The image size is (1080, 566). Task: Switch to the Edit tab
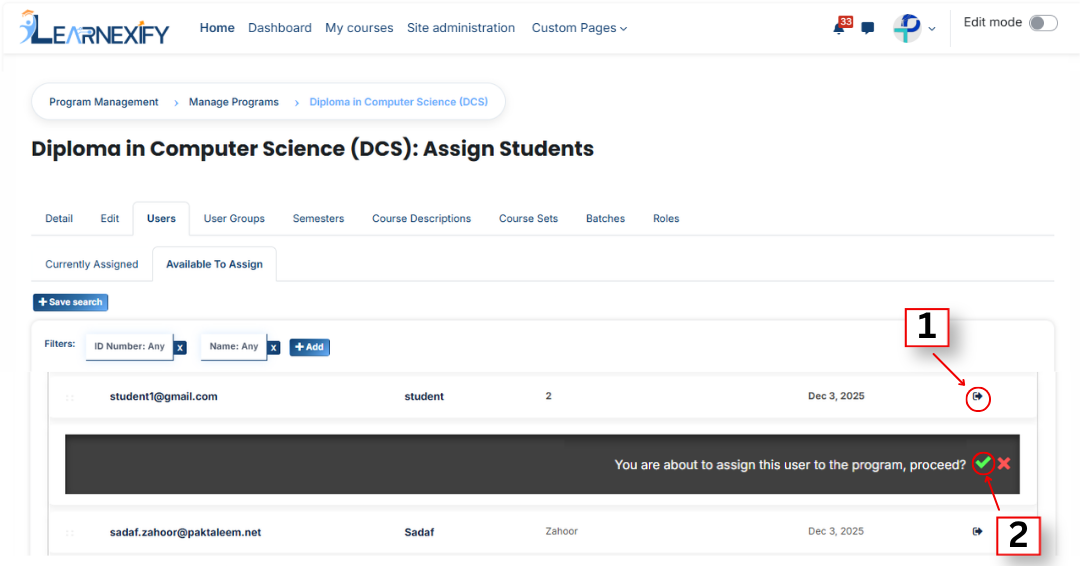[x=110, y=218]
